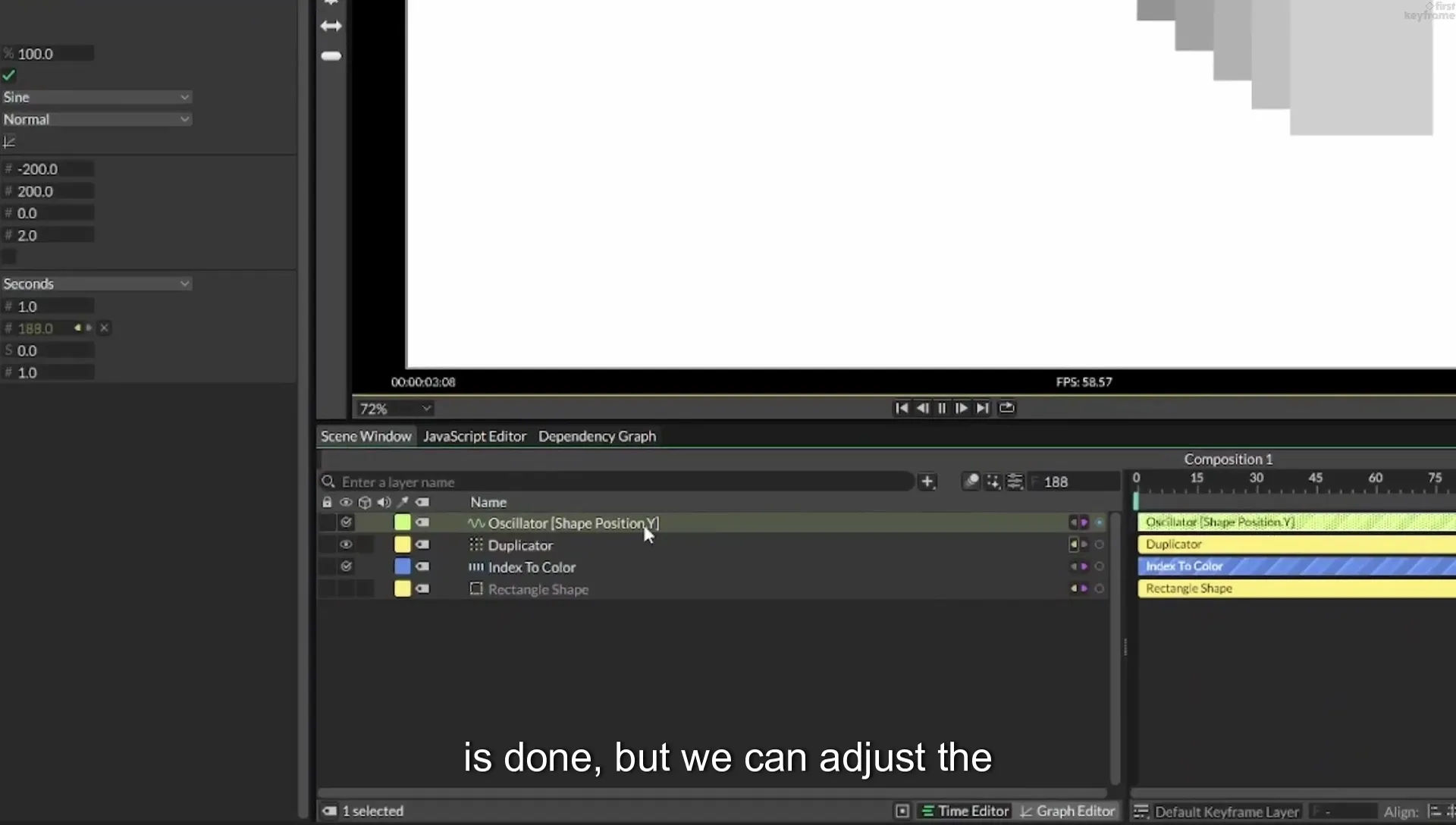Step back one frame
The image size is (1456, 825).
click(x=922, y=408)
